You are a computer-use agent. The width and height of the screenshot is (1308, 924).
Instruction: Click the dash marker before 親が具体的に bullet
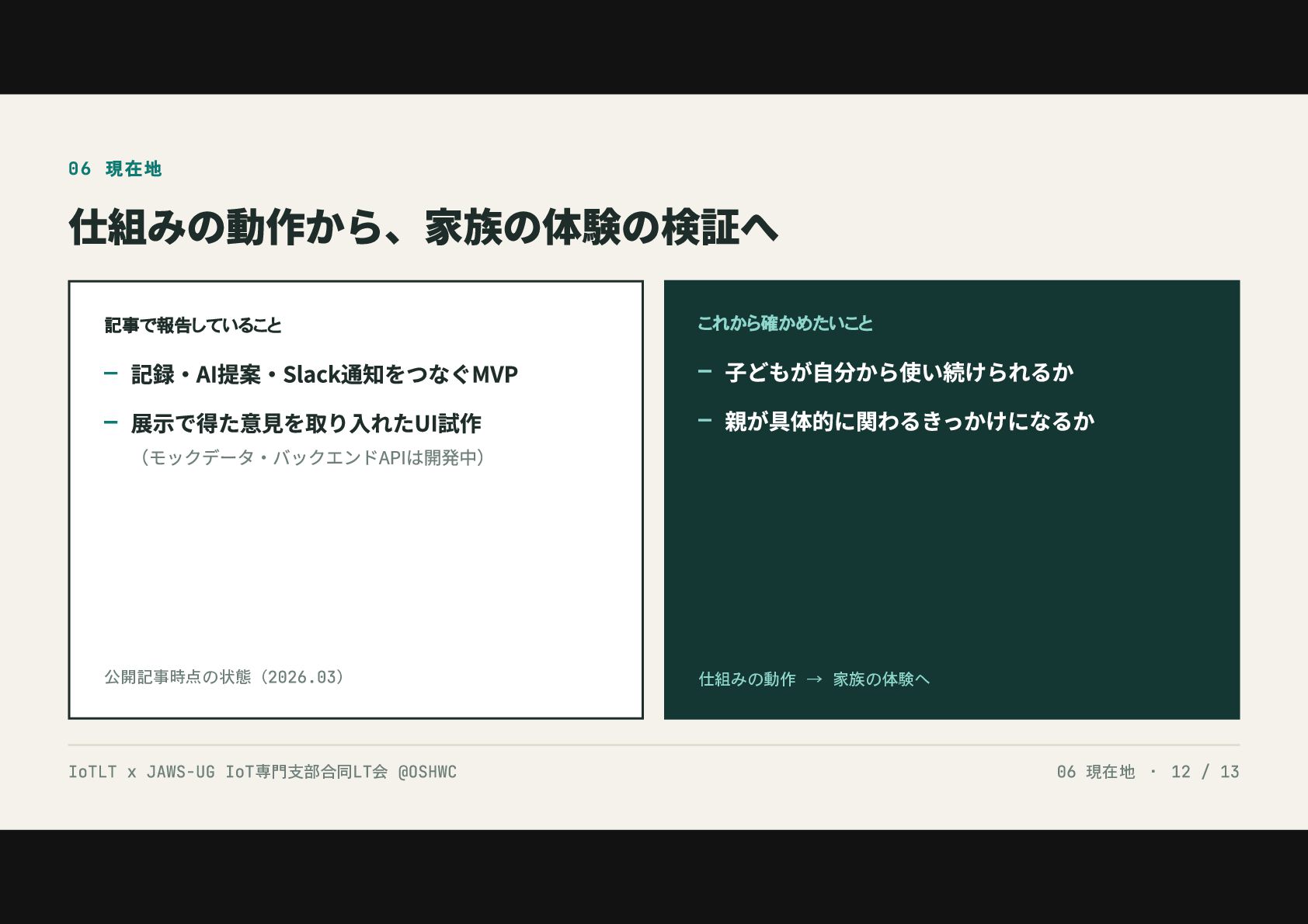[704, 420]
